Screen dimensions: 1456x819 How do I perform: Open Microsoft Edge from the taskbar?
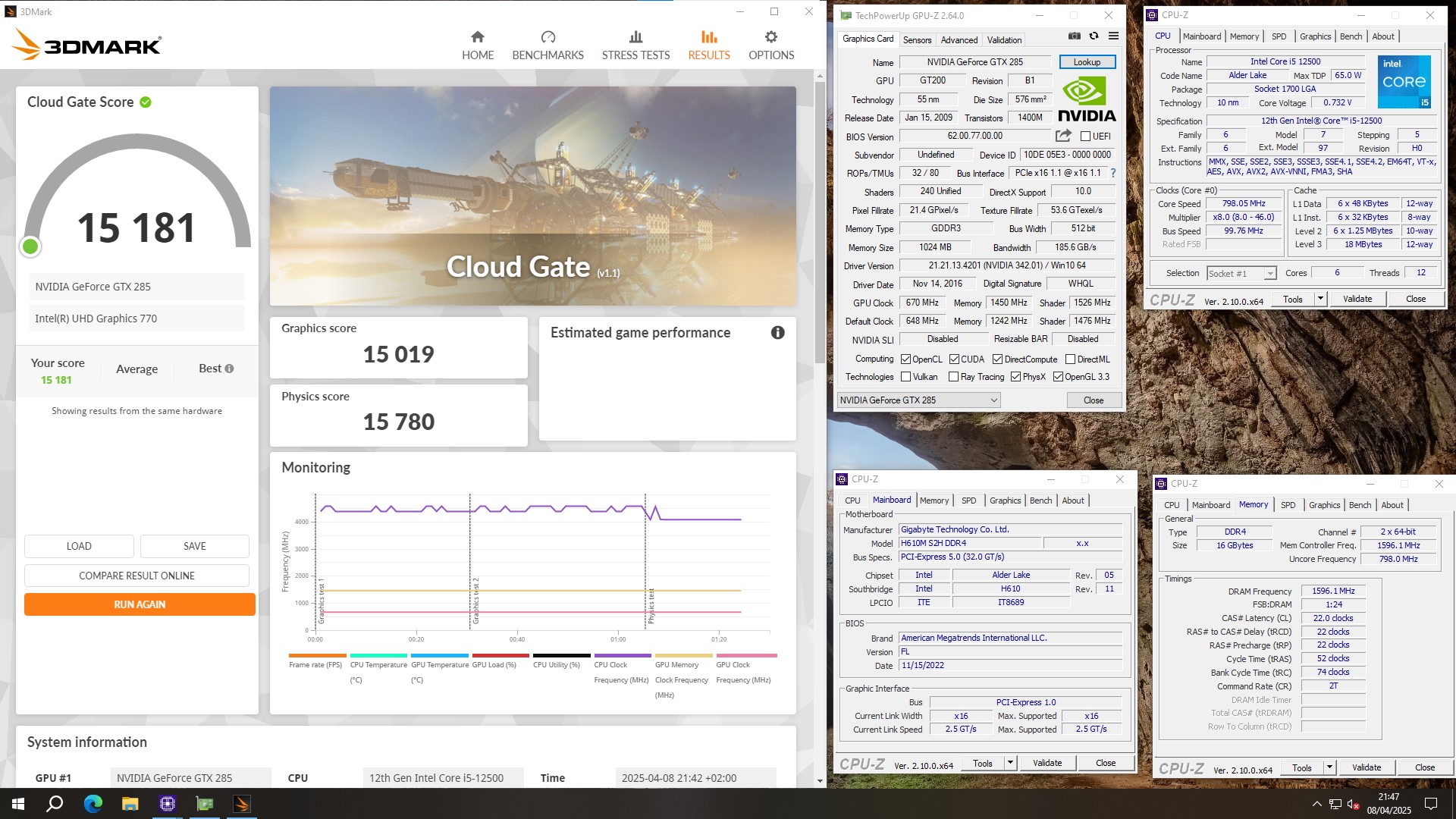click(x=93, y=804)
